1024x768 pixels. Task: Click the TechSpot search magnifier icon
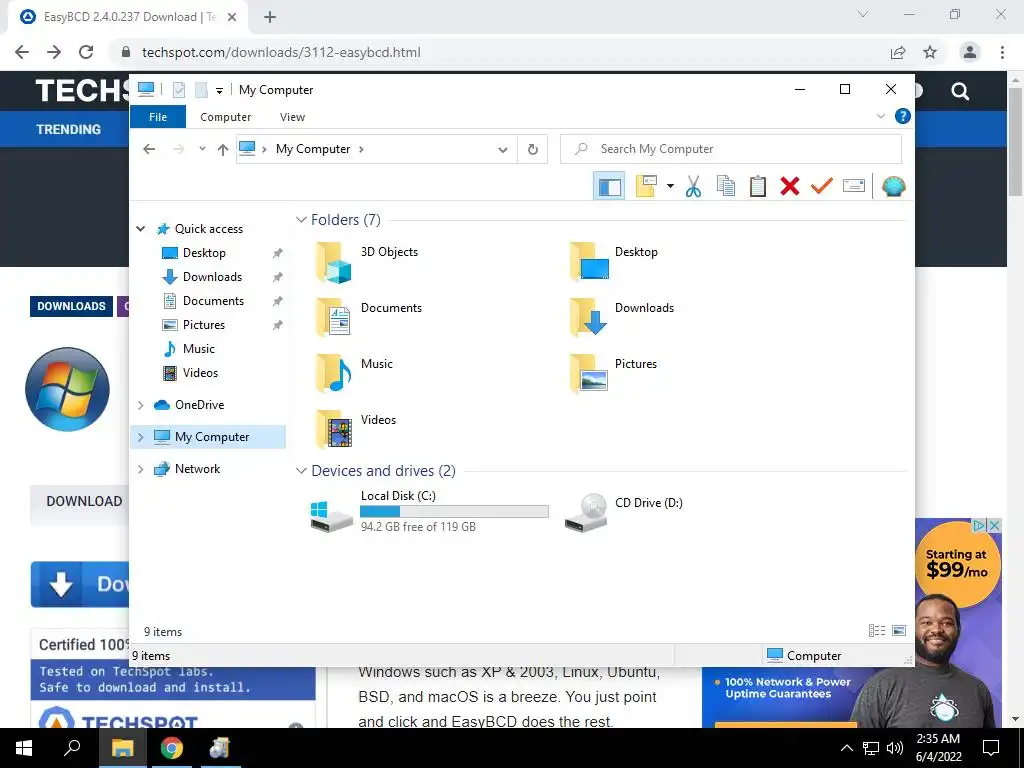click(960, 91)
